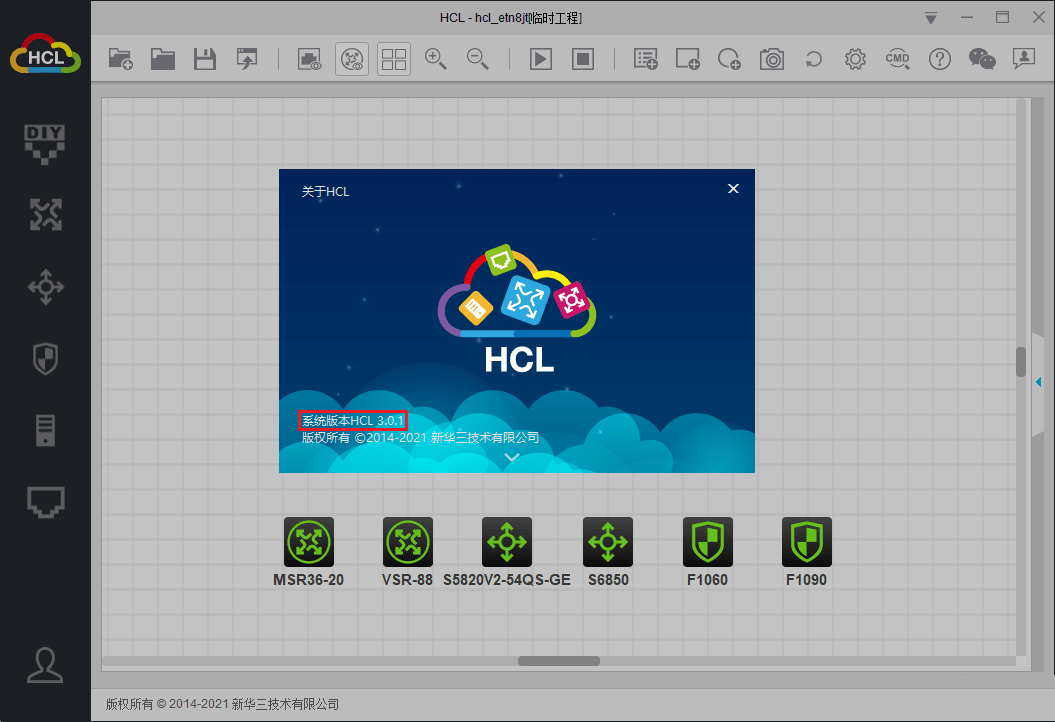Click the horizontal scrollbar thumb

point(558,661)
